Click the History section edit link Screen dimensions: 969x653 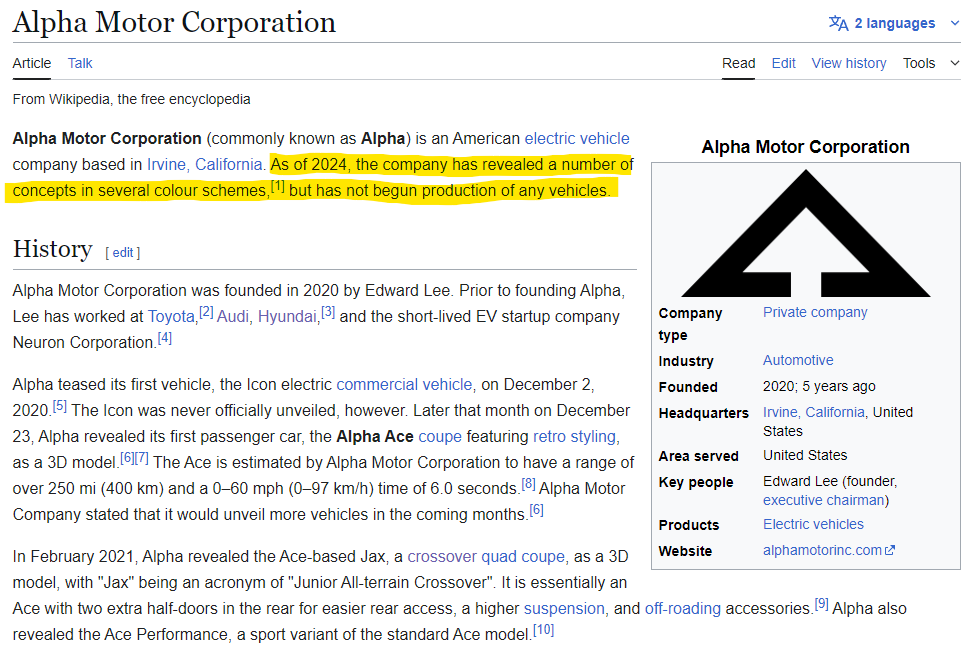[x=123, y=253]
